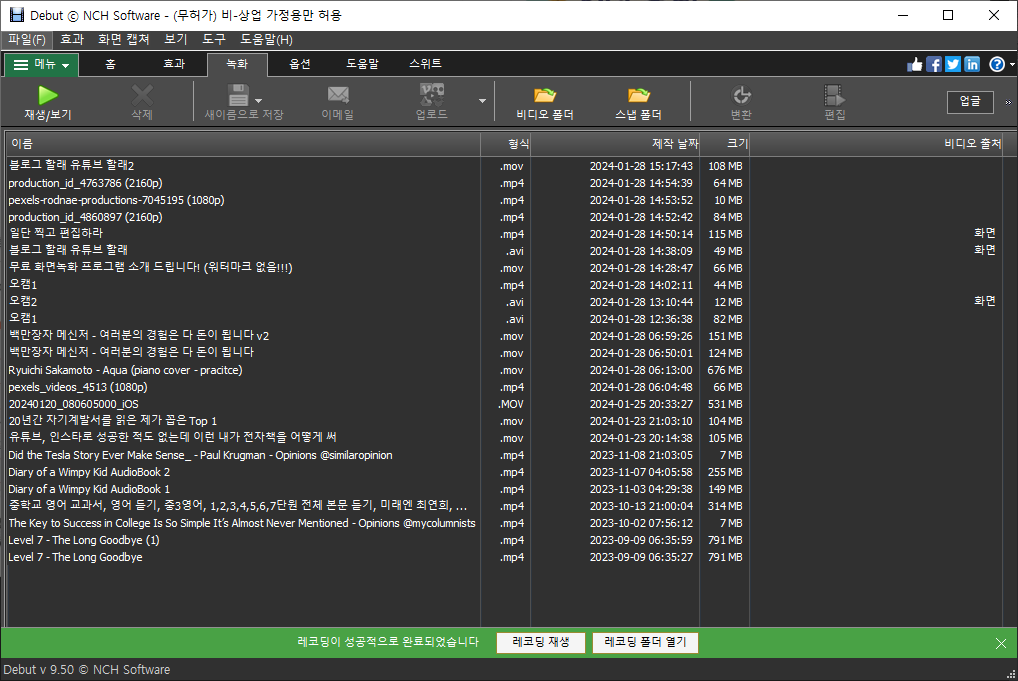Switch to the Effects (효과) tab
Image resolution: width=1018 pixels, height=681 pixels.
(x=173, y=64)
